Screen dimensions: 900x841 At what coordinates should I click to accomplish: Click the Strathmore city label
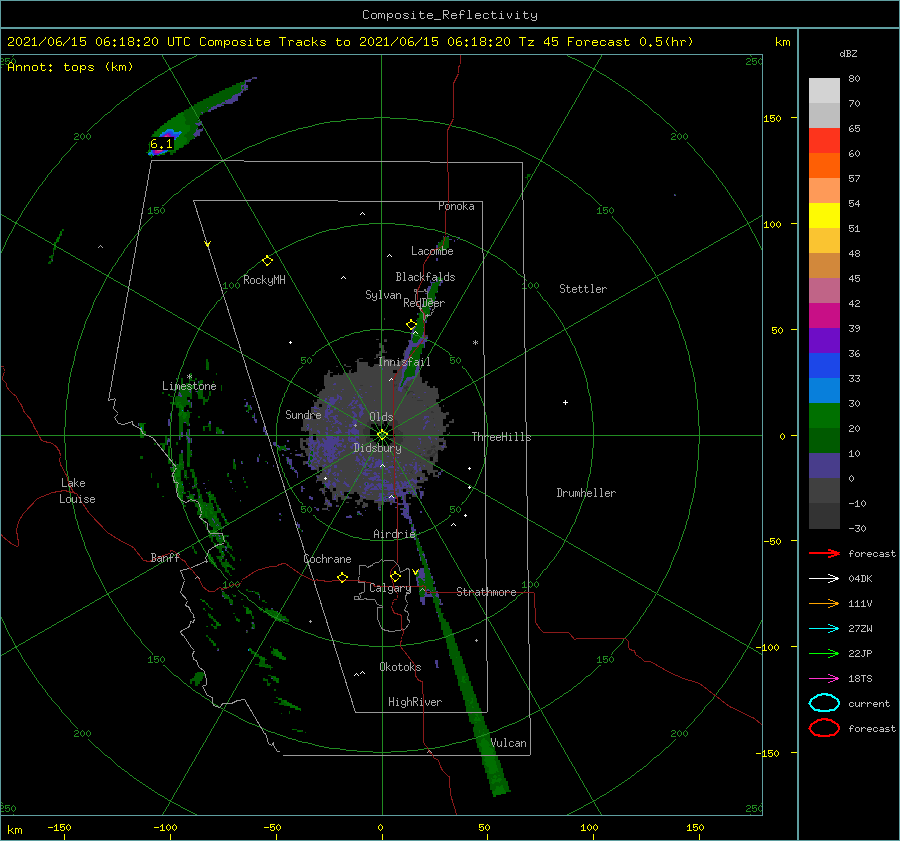(486, 592)
